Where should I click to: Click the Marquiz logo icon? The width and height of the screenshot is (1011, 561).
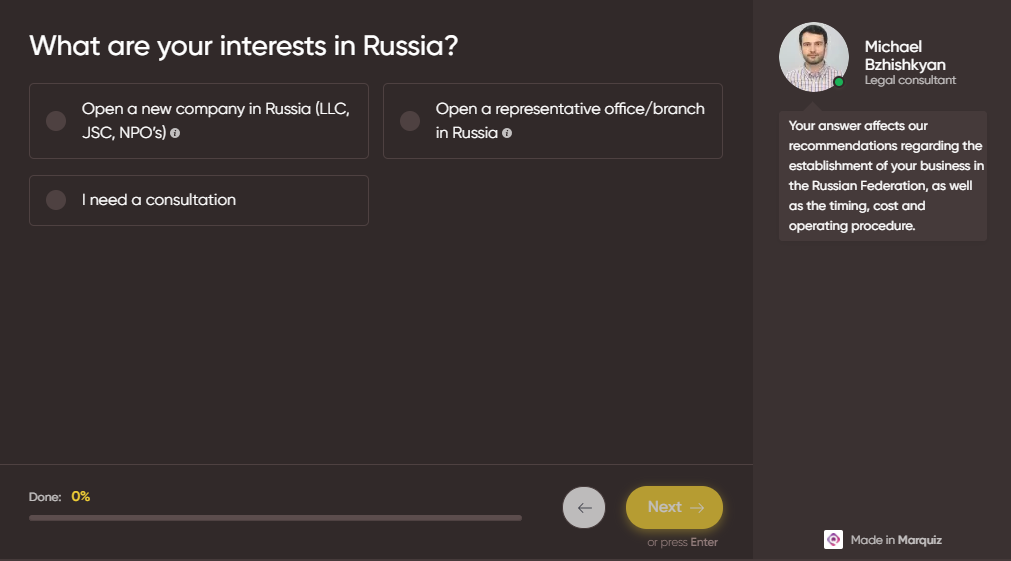coord(833,539)
